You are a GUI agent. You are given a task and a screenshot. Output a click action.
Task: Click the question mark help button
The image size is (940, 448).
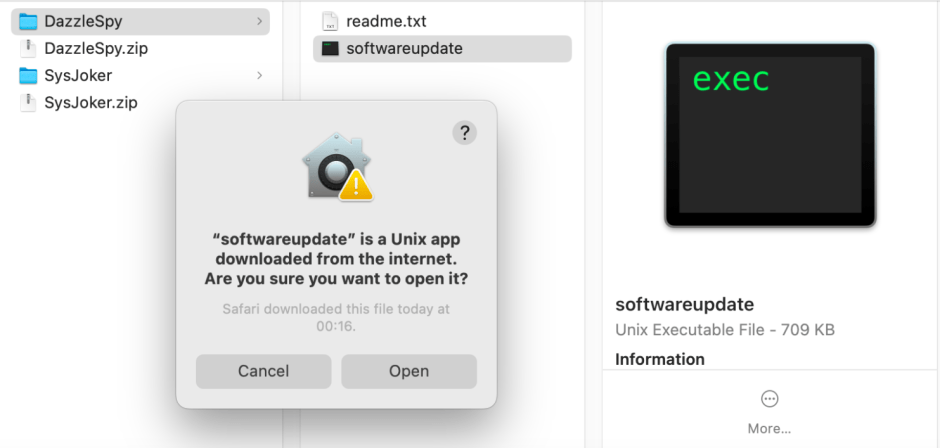[464, 133]
